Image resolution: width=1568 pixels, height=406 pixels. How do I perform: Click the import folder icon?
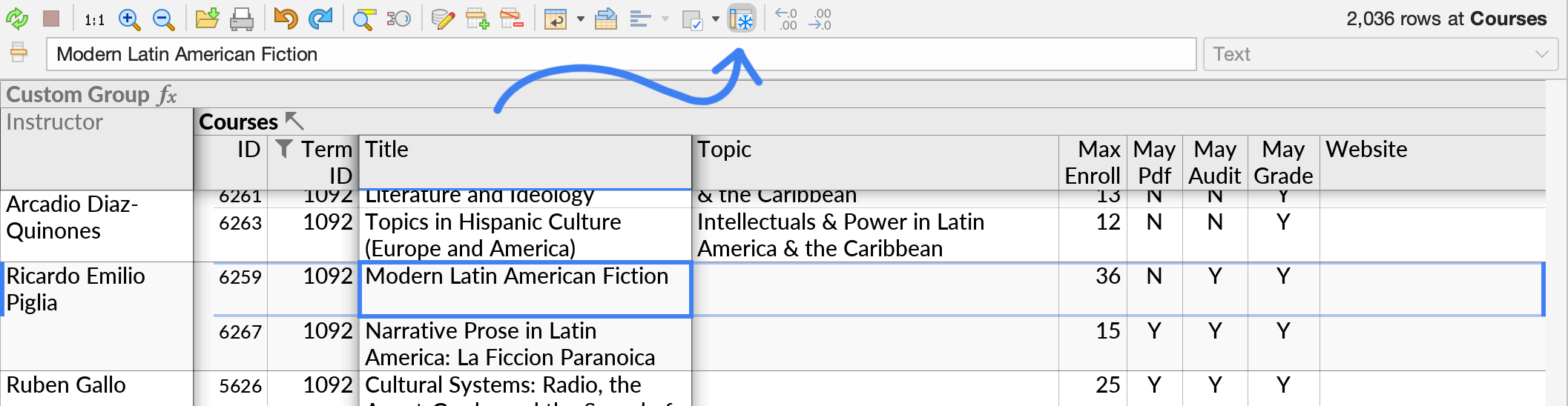point(207,19)
